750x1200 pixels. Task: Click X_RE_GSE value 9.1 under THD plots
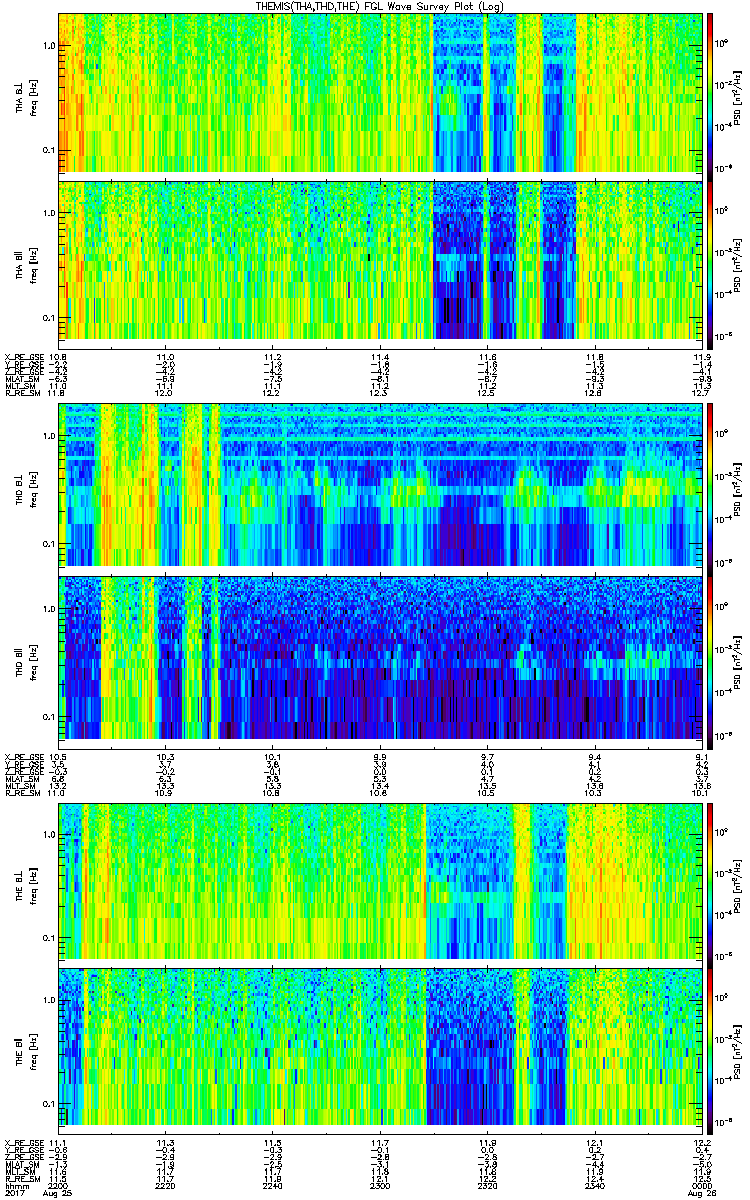coord(703,757)
